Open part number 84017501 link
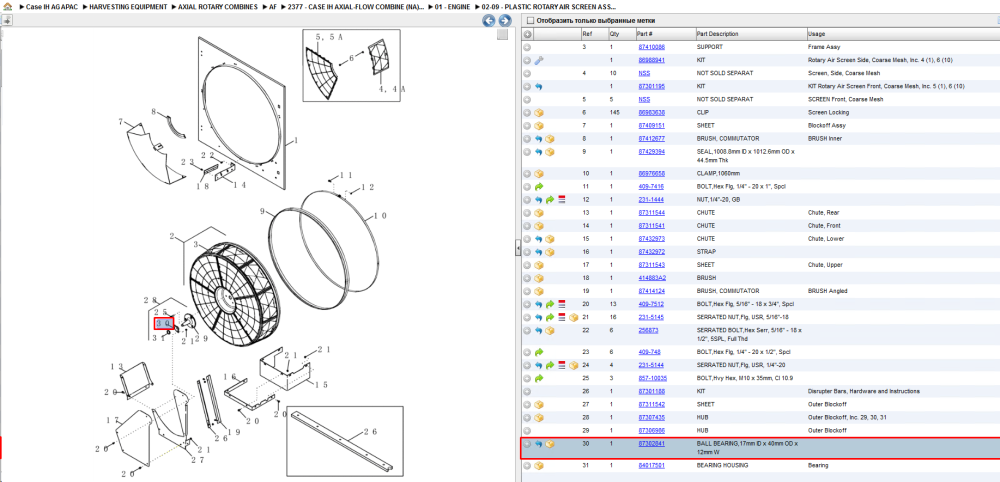The height and width of the screenshot is (482, 1000). click(651, 466)
